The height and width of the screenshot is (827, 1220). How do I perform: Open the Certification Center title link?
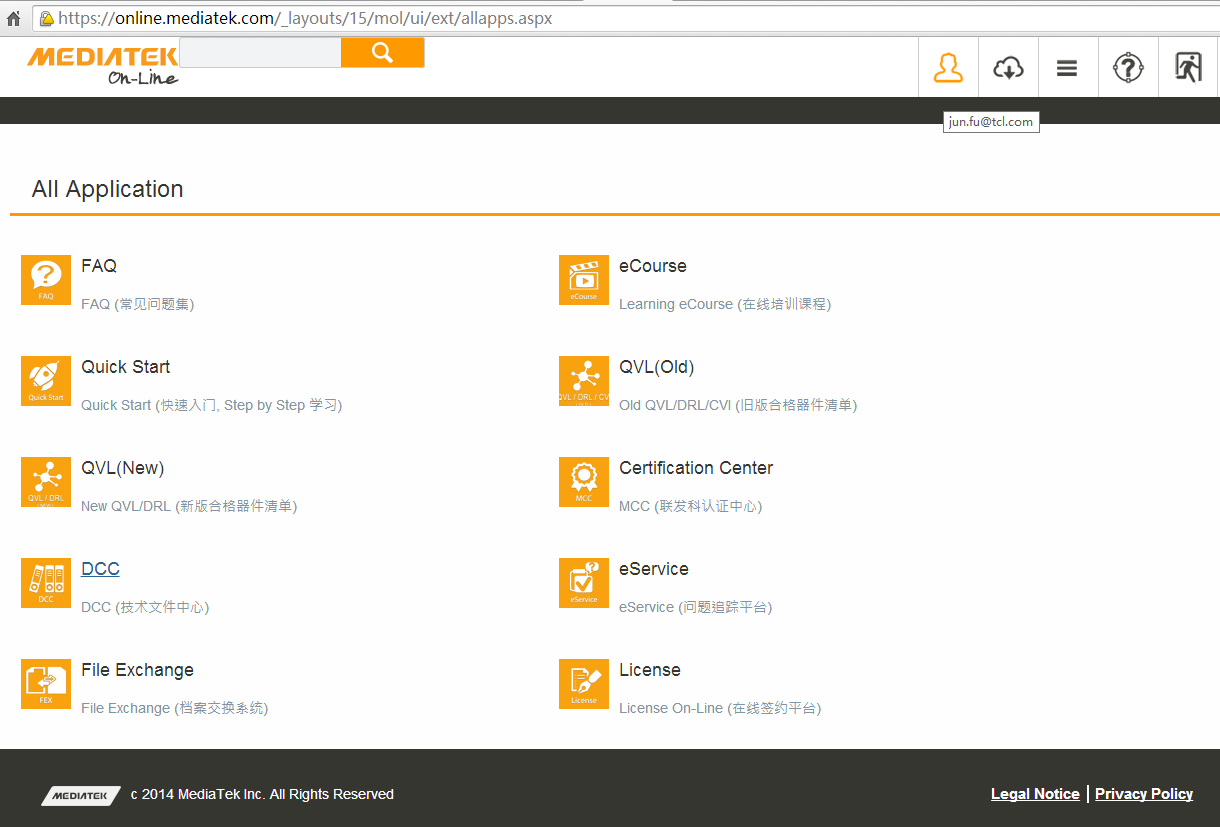coord(696,468)
